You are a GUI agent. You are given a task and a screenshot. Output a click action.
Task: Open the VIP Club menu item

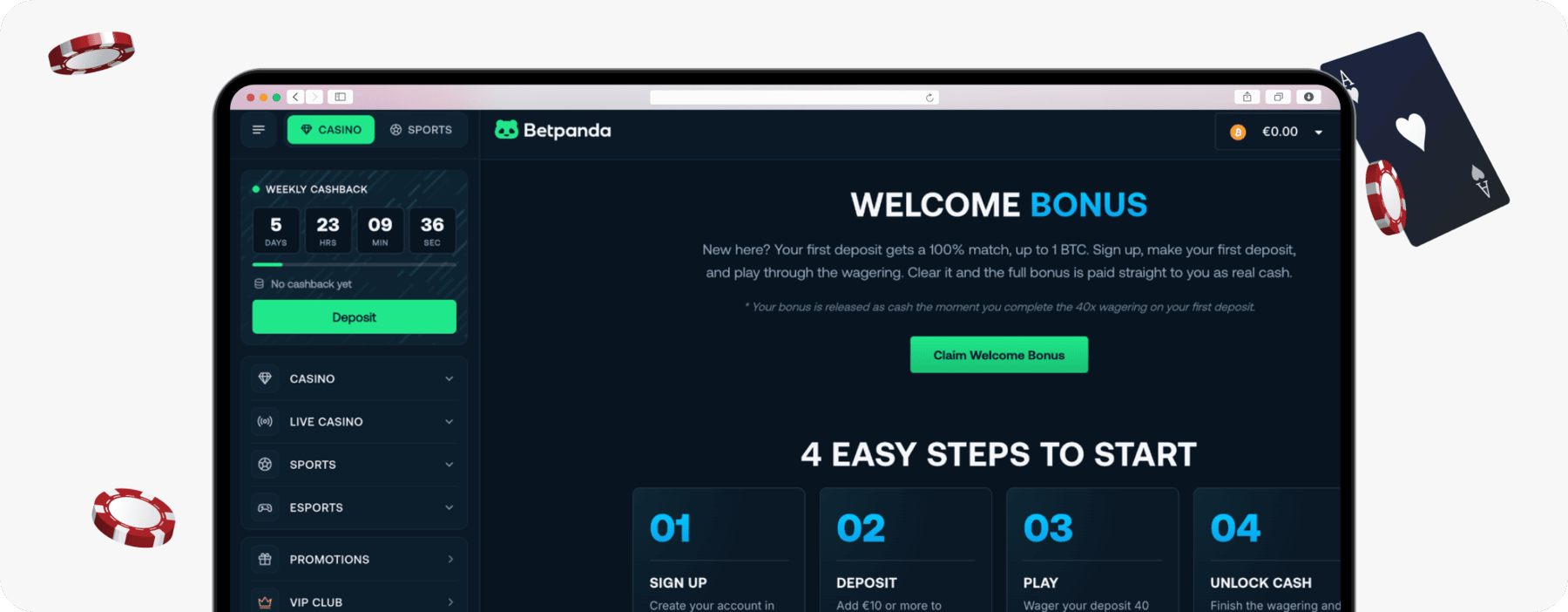pos(355,600)
